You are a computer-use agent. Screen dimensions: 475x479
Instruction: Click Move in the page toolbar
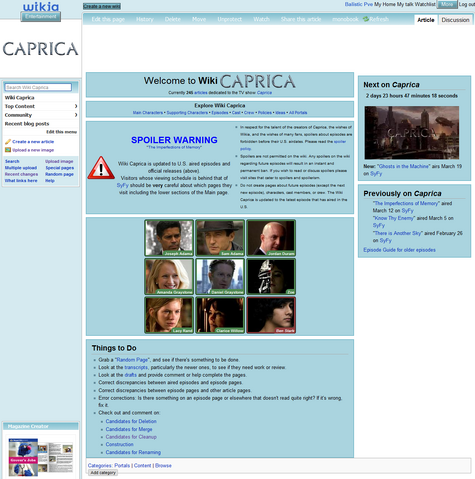pos(199,19)
